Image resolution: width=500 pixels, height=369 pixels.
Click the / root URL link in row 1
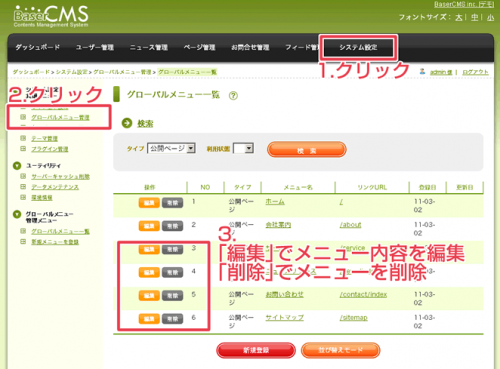point(341,202)
